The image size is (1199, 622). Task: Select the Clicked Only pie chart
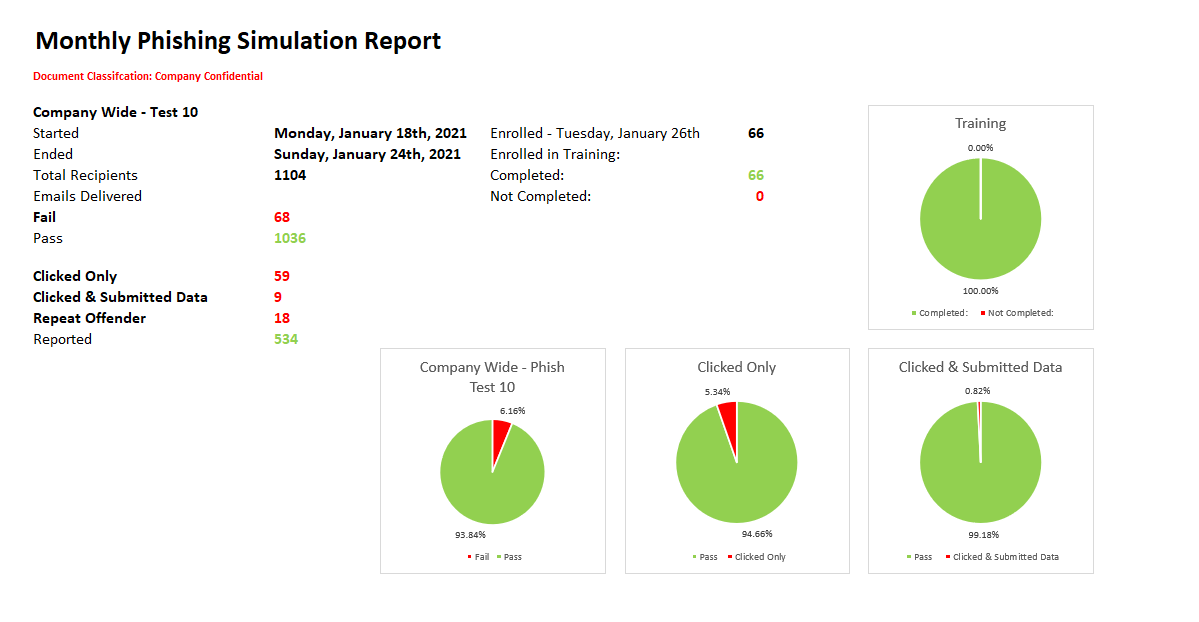tap(737, 461)
